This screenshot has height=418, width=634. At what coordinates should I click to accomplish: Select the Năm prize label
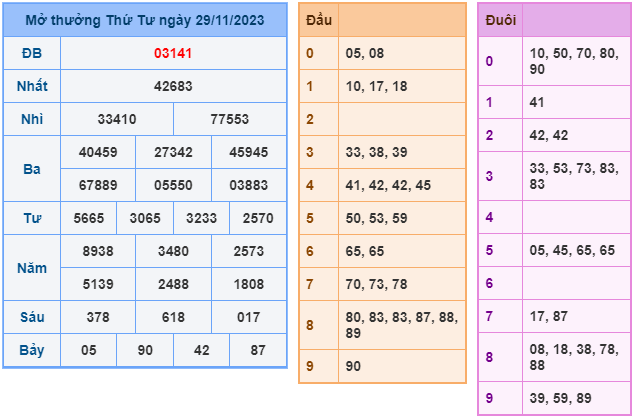[x=32, y=268]
